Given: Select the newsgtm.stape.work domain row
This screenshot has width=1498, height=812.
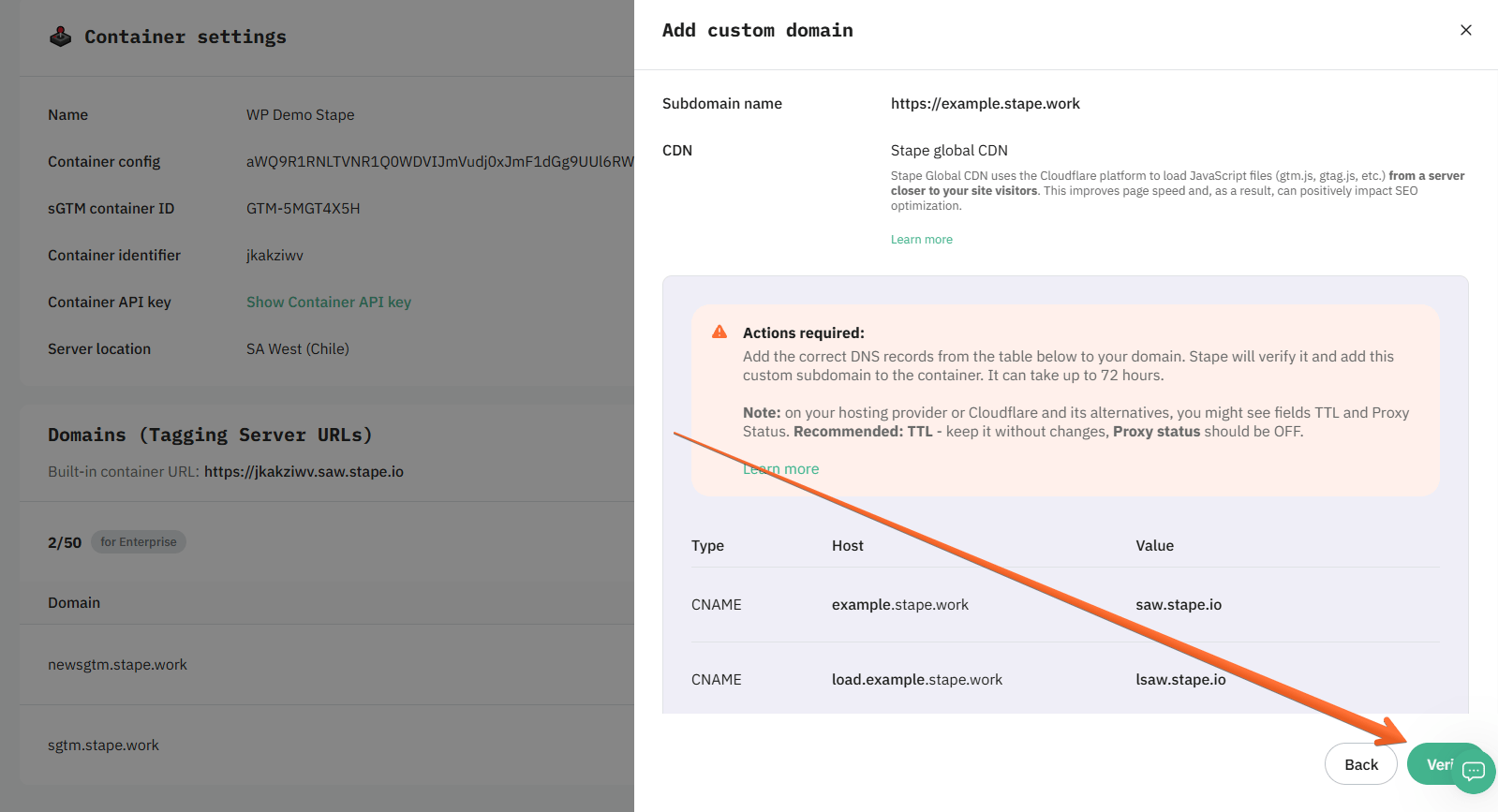Looking at the screenshot, I should 327,665.
